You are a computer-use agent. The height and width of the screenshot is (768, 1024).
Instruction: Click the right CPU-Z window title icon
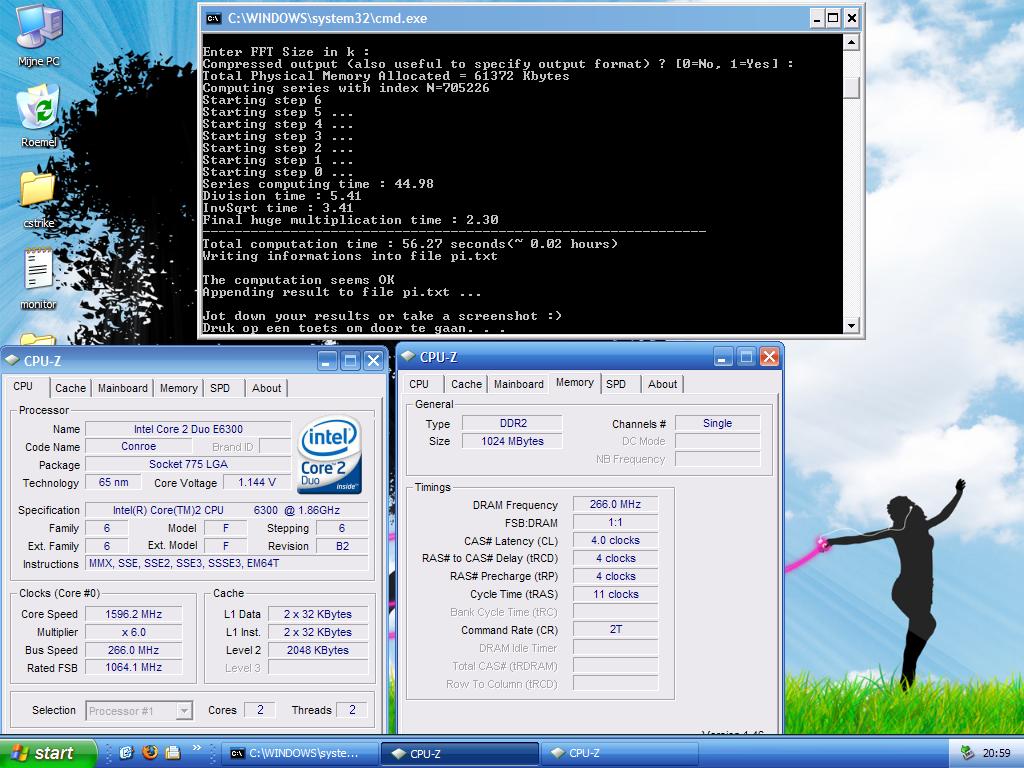(x=408, y=357)
